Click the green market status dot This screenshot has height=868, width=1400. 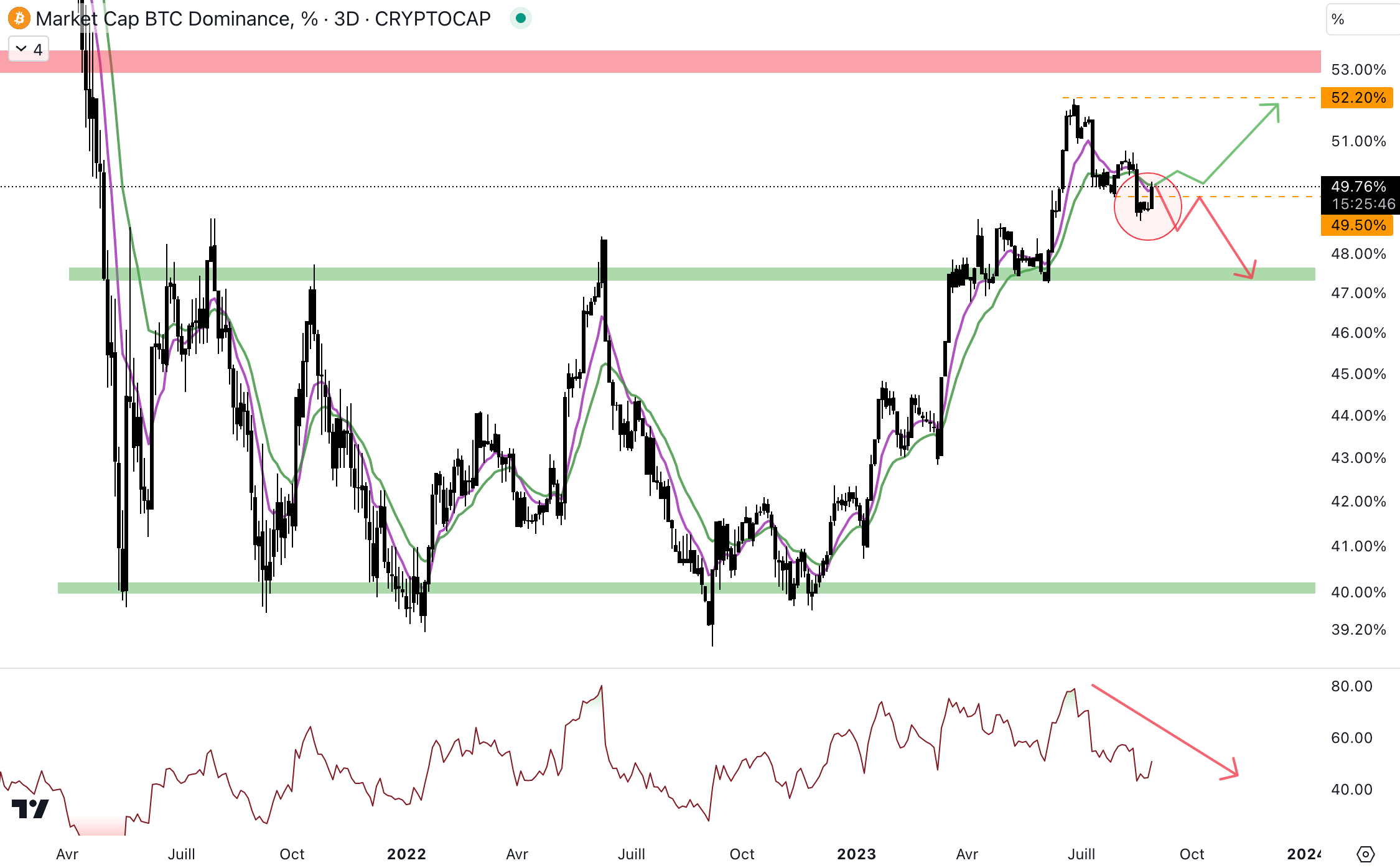click(521, 19)
